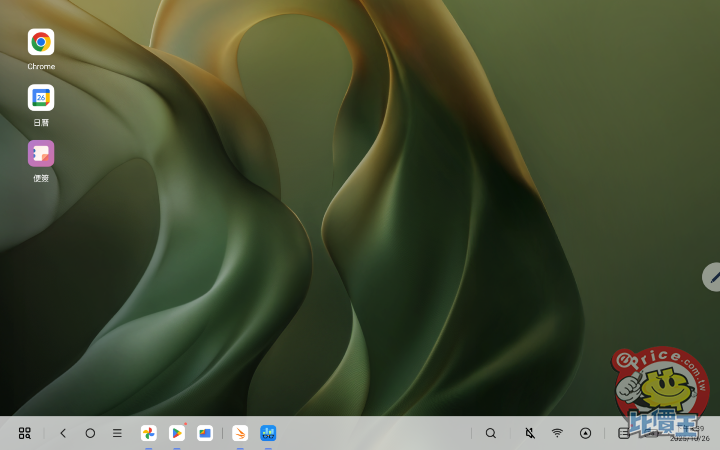This screenshot has height=450, width=720.
Task: Toggle the muted bell sound icon
Action: [530, 433]
